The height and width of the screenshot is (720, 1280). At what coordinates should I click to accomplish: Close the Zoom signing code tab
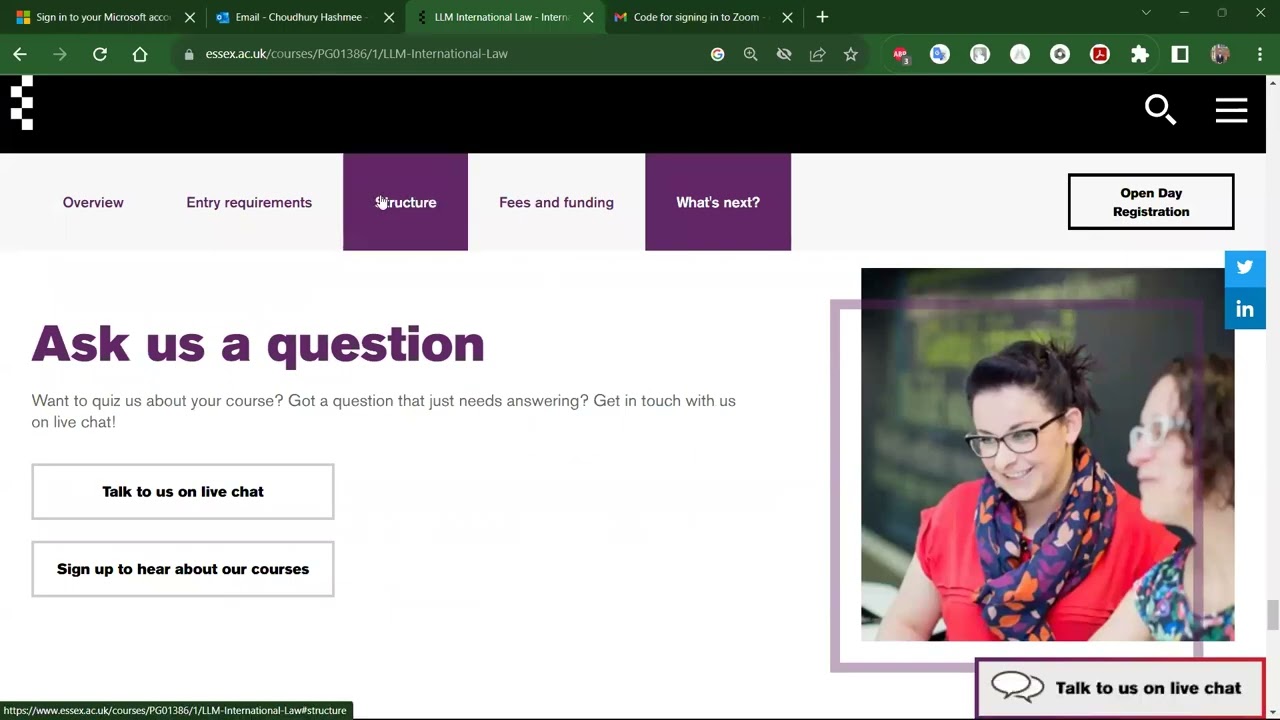787,17
